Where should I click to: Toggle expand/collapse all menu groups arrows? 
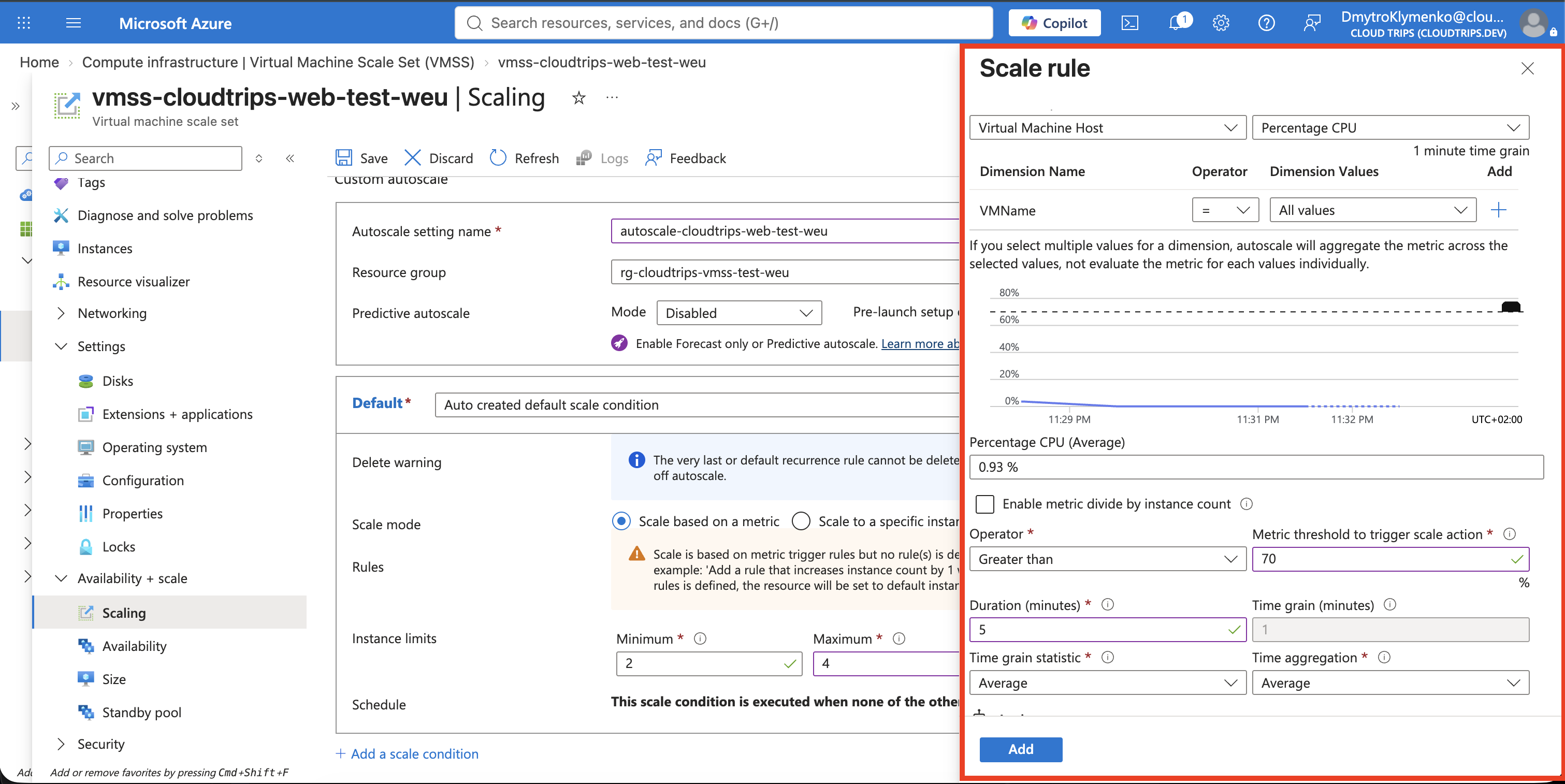[259, 158]
